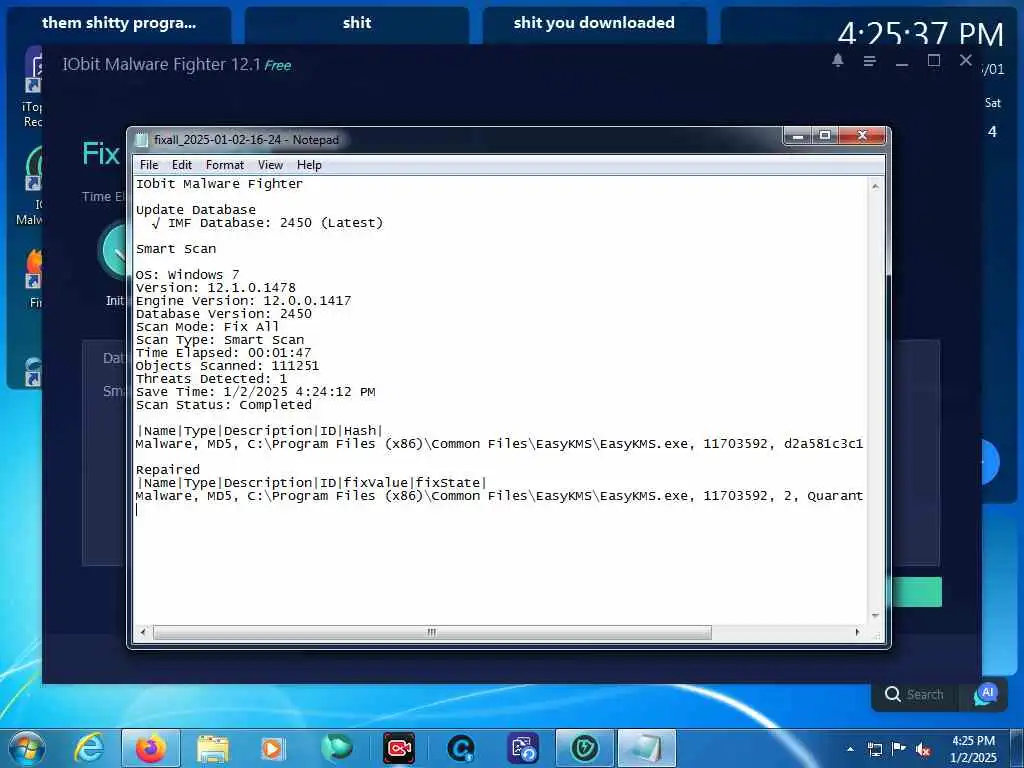Open the red screen recorder taskbar icon
The width and height of the screenshot is (1024, 768).
pos(399,748)
